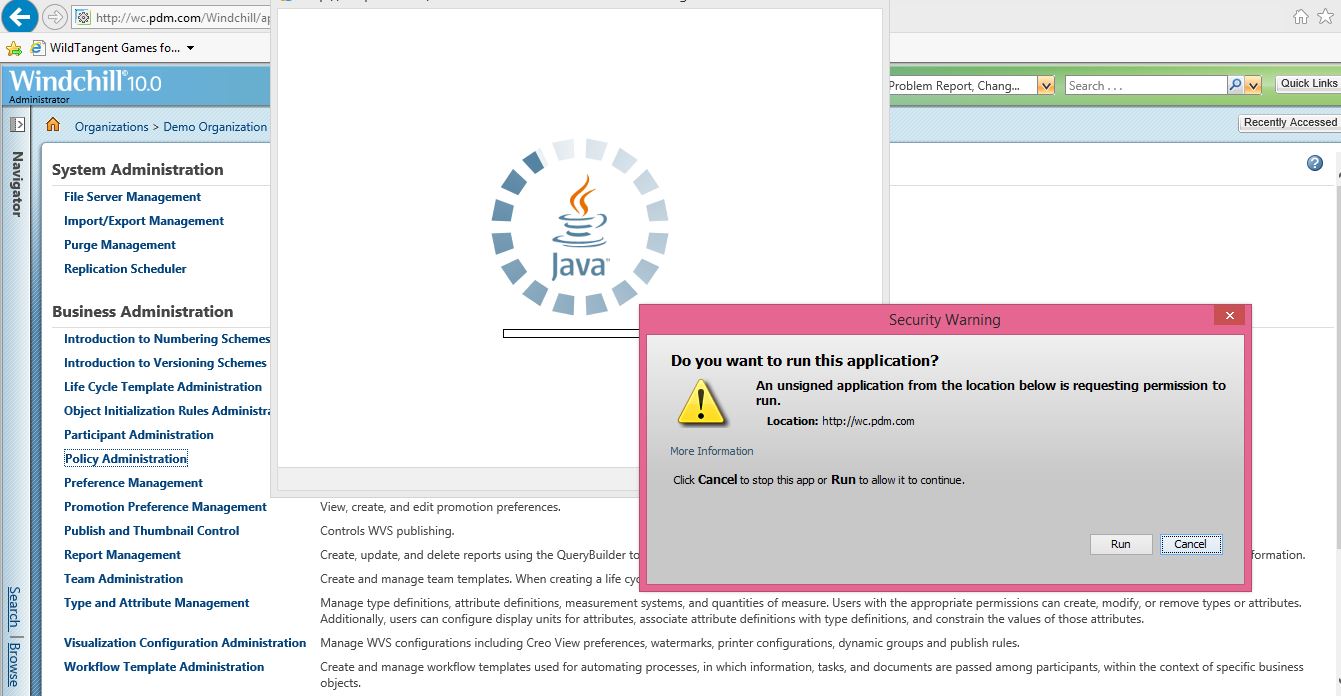1341x696 pixels.
Task: Click the Business Administration heading
Action: (x=143, y=312)
